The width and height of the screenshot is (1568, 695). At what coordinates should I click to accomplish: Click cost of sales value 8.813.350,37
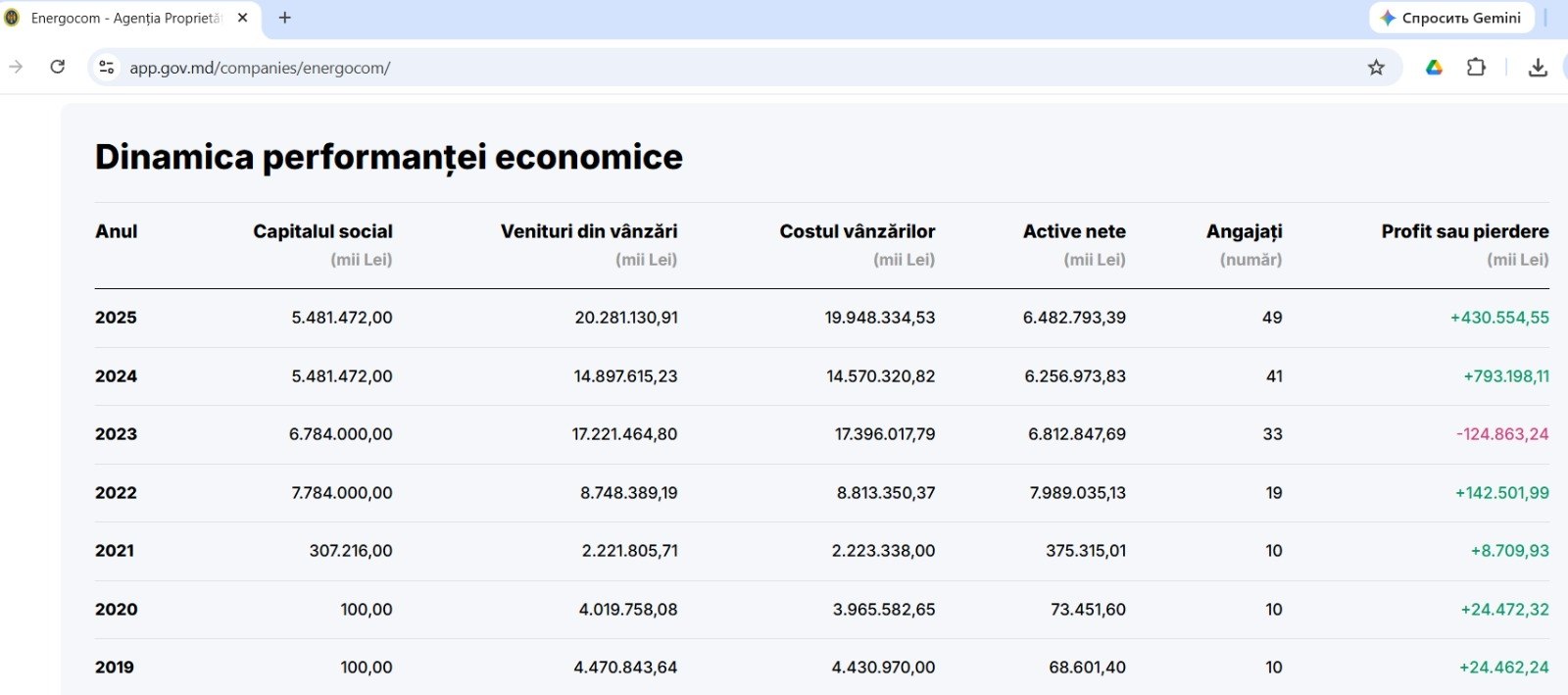click(886, 493)
